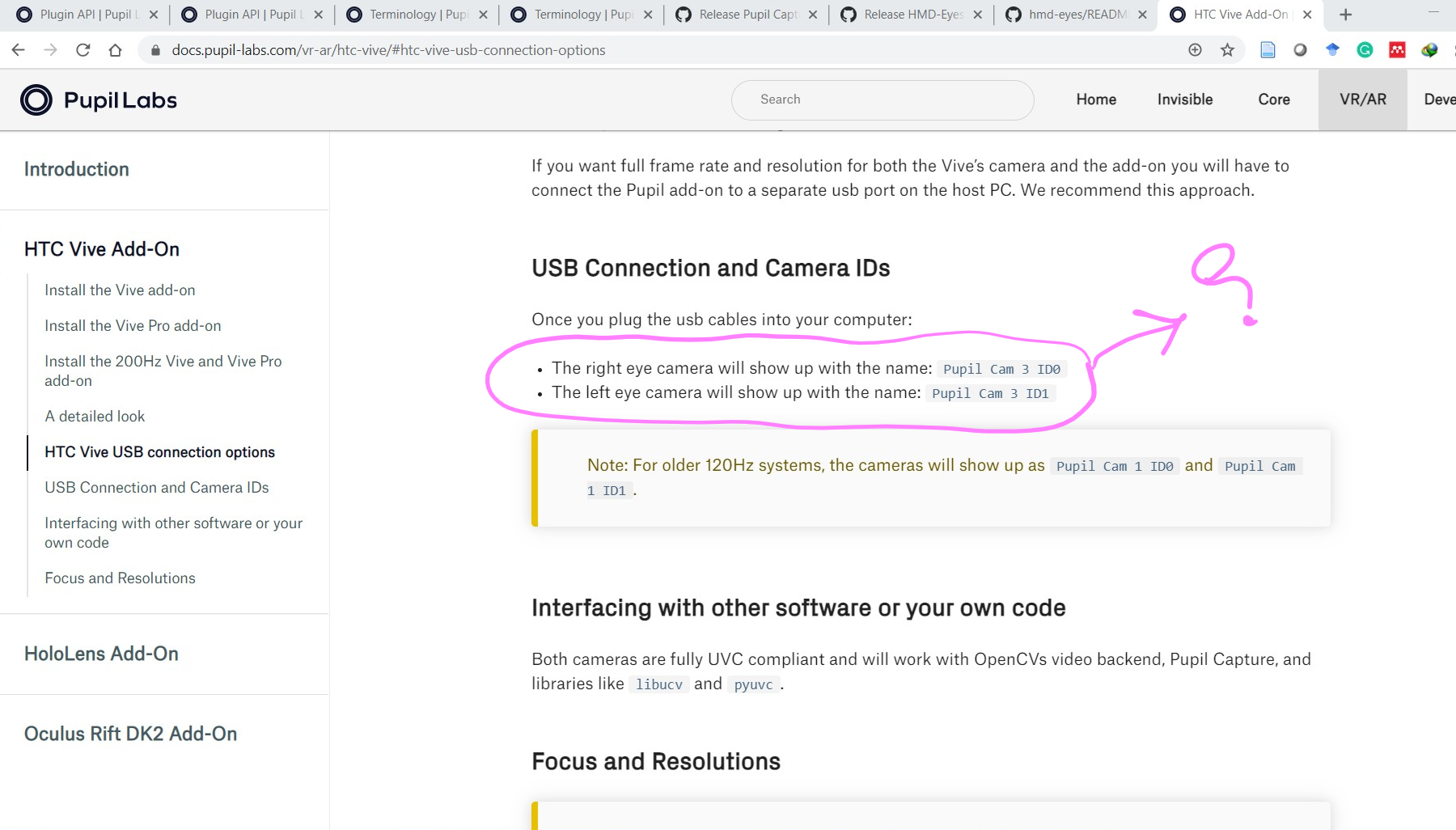
Task: Open the multicolor globe extension icon
Action: (x=1429, y=50)
